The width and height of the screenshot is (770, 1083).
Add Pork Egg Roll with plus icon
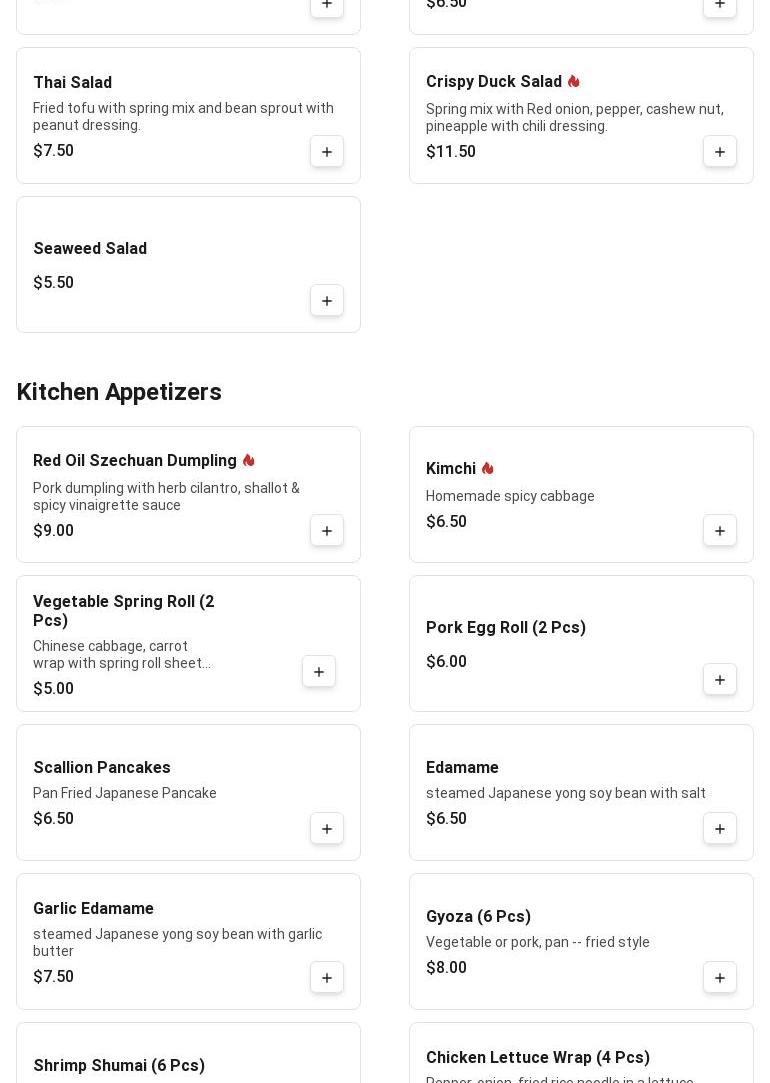pyautogui.click(x=720, y=680)
